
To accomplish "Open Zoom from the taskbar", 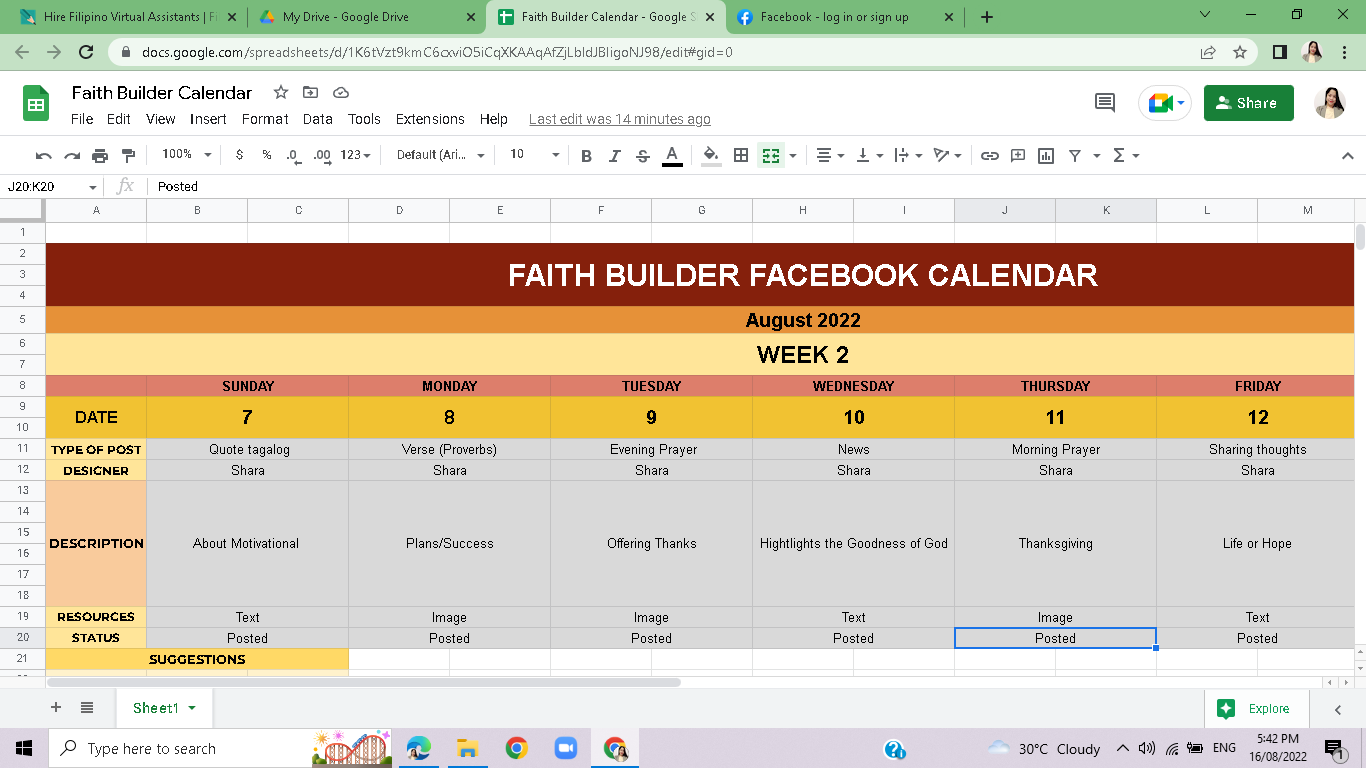I will (x=566, y=748).
